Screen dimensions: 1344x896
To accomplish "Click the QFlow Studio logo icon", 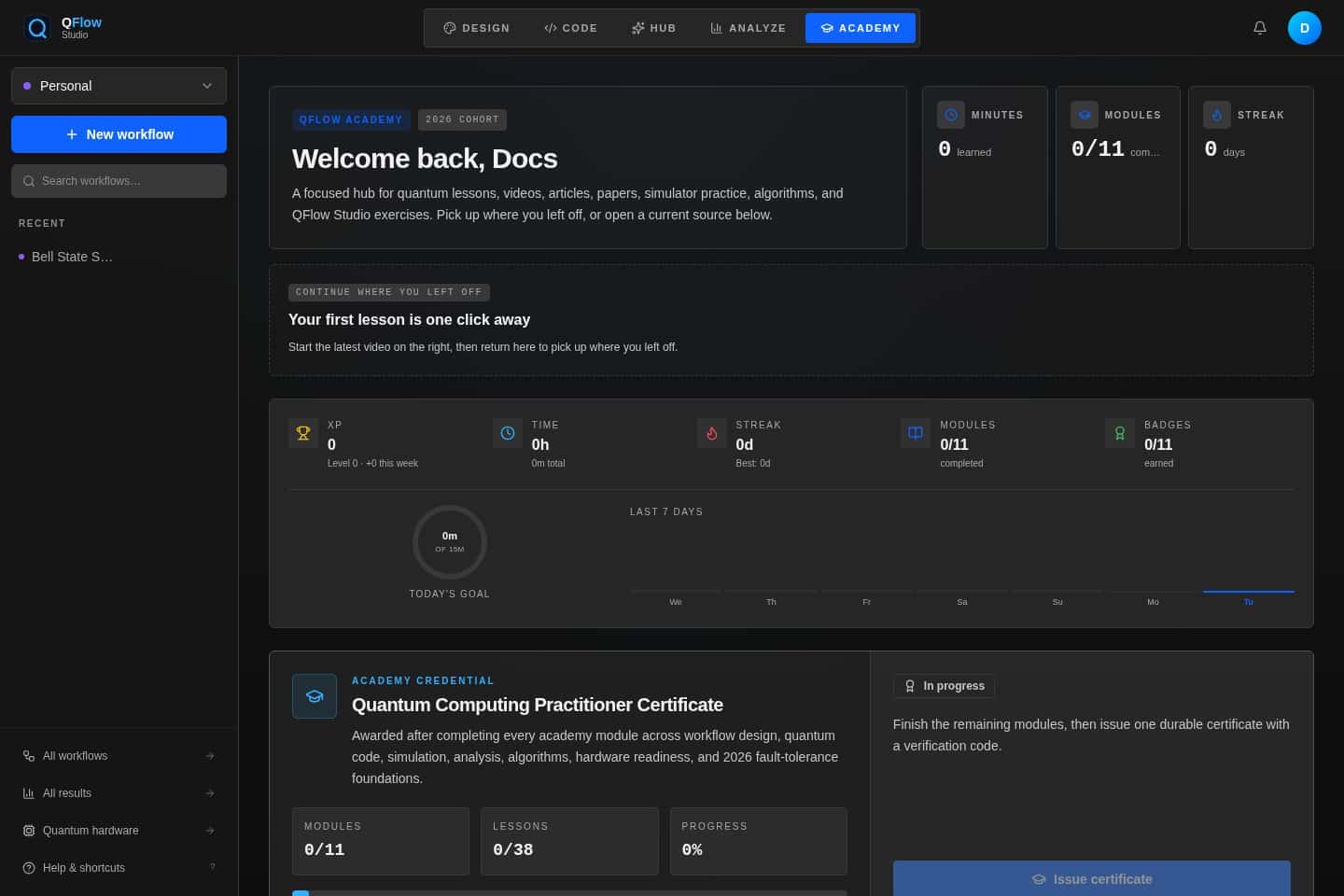I will click(37, 28).
